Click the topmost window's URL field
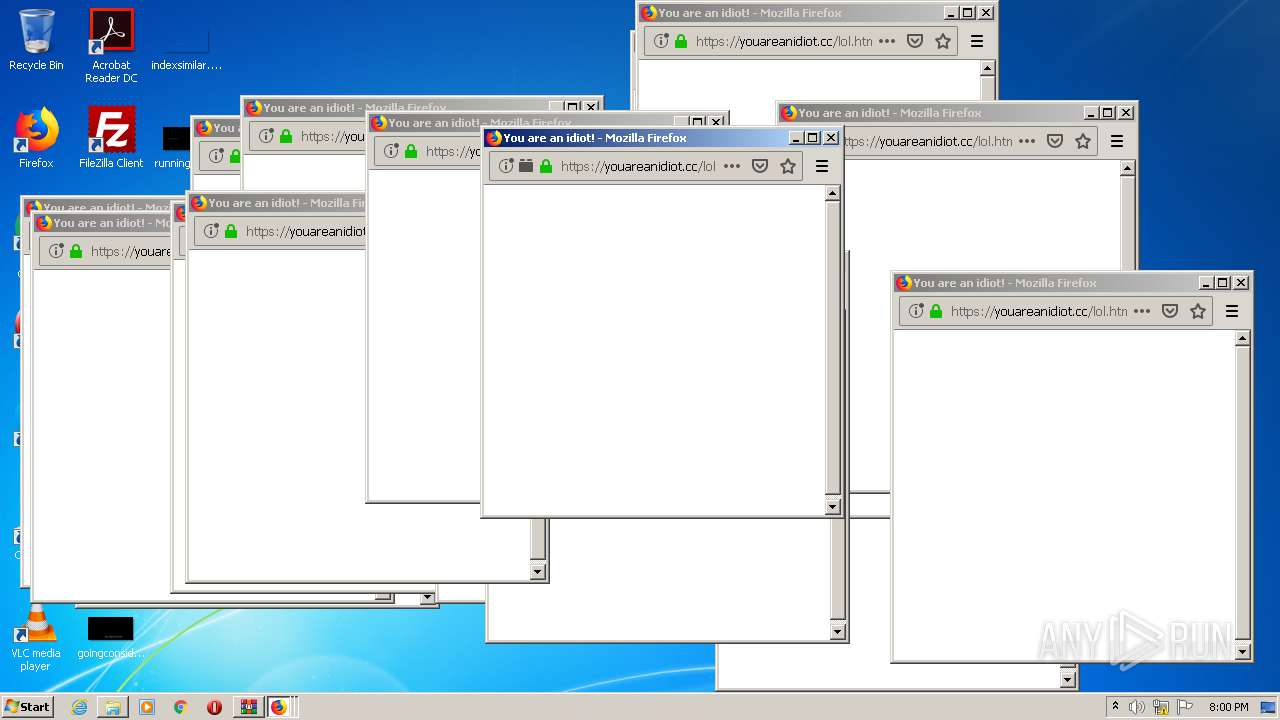Viewport: 1280px width, 720px height. click(x=784, y=41)
